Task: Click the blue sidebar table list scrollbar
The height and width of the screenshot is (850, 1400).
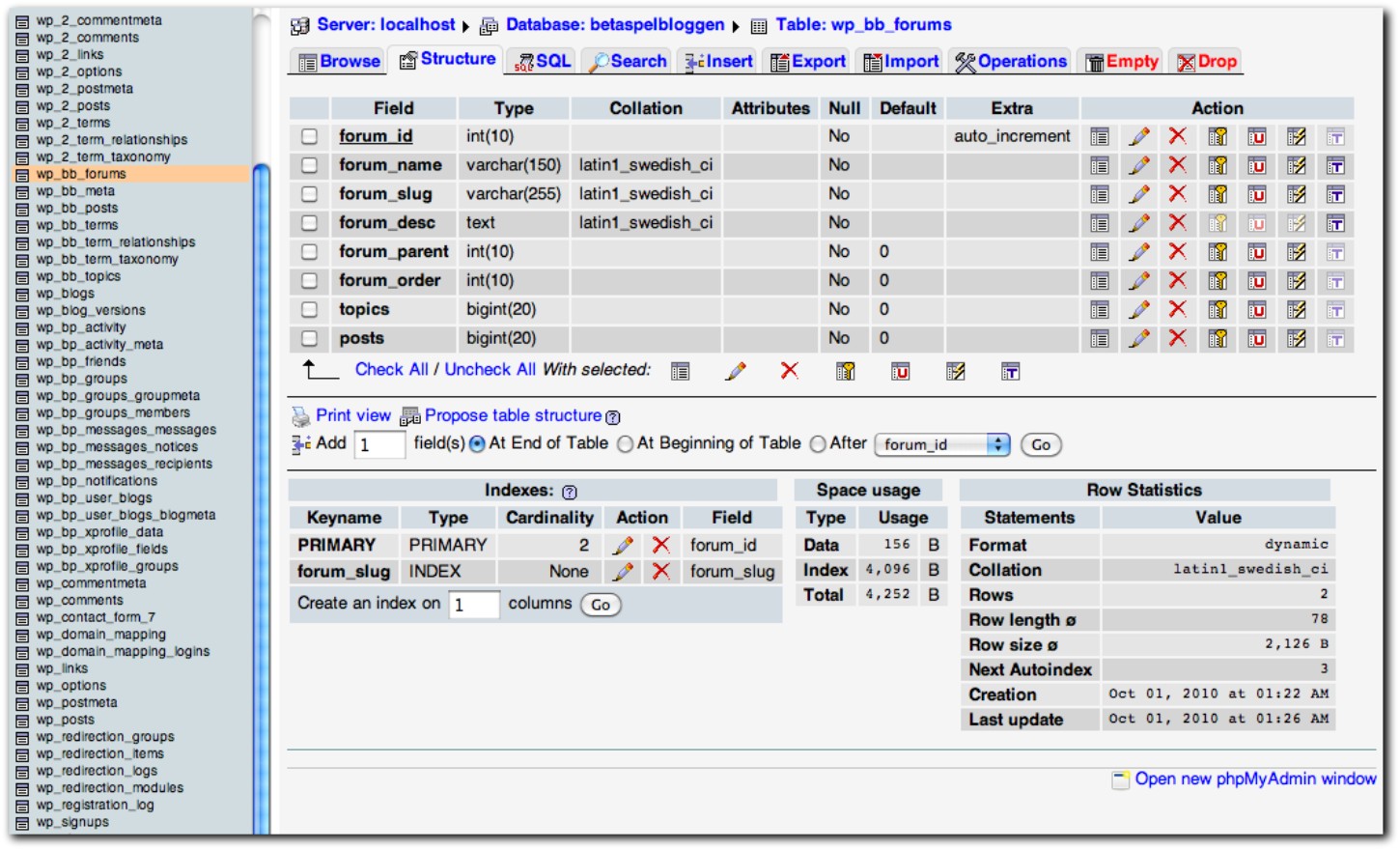Action: click(x=261, y=499)
